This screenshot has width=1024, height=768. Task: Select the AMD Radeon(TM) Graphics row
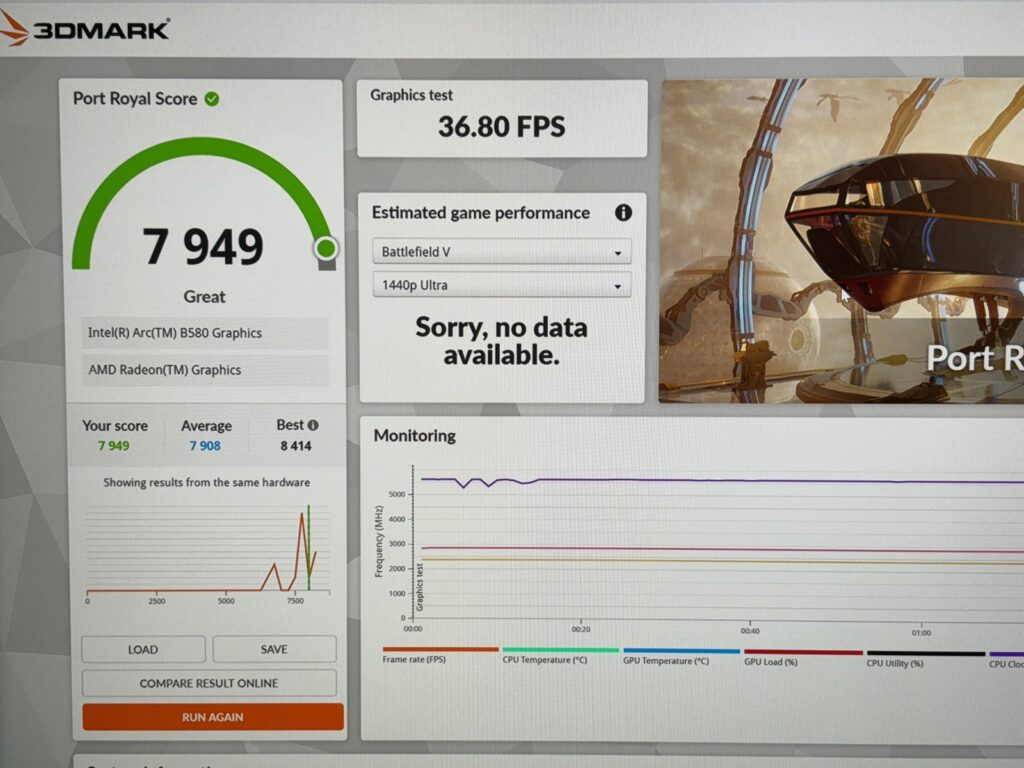[x=205, y=369]
